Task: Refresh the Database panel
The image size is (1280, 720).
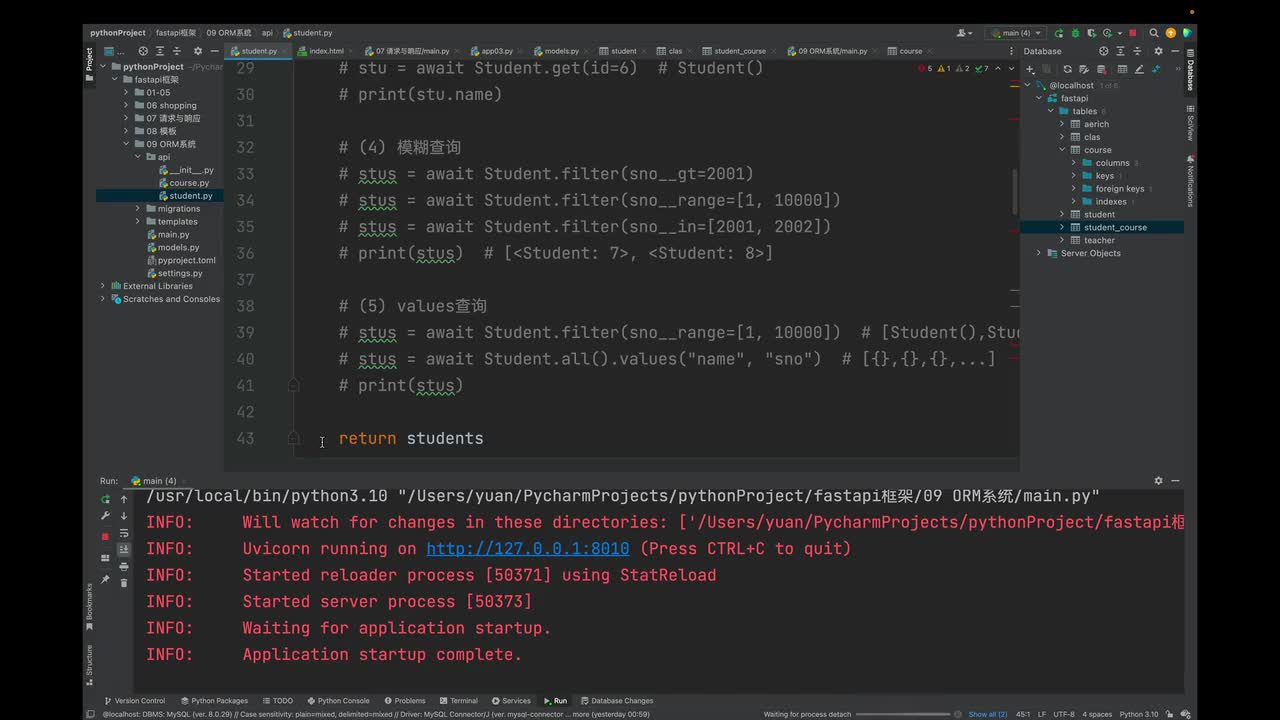Action: (x=1068, y=69)
